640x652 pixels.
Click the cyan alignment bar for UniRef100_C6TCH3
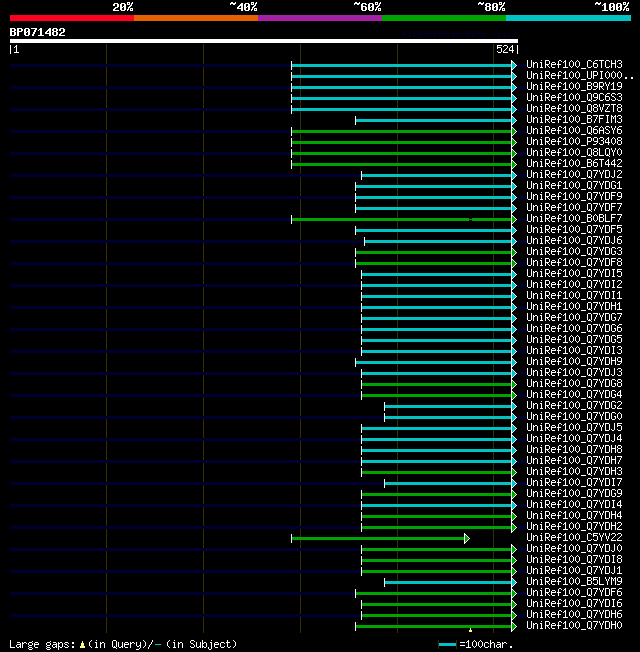click(x=401, y=65)
